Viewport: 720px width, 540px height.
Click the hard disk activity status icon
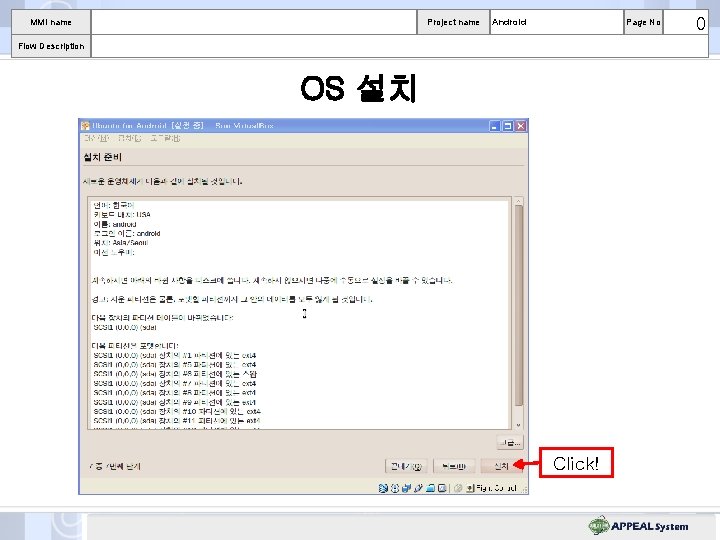[383, 488]
